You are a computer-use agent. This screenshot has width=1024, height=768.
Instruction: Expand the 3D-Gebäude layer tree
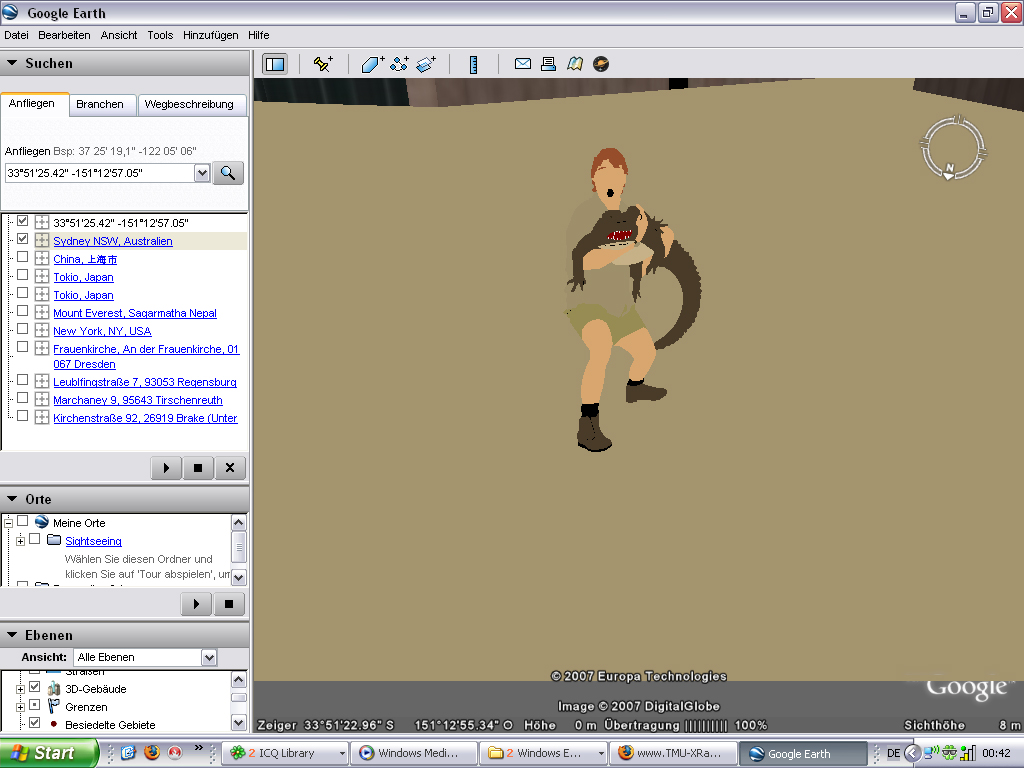coord(20,689)
